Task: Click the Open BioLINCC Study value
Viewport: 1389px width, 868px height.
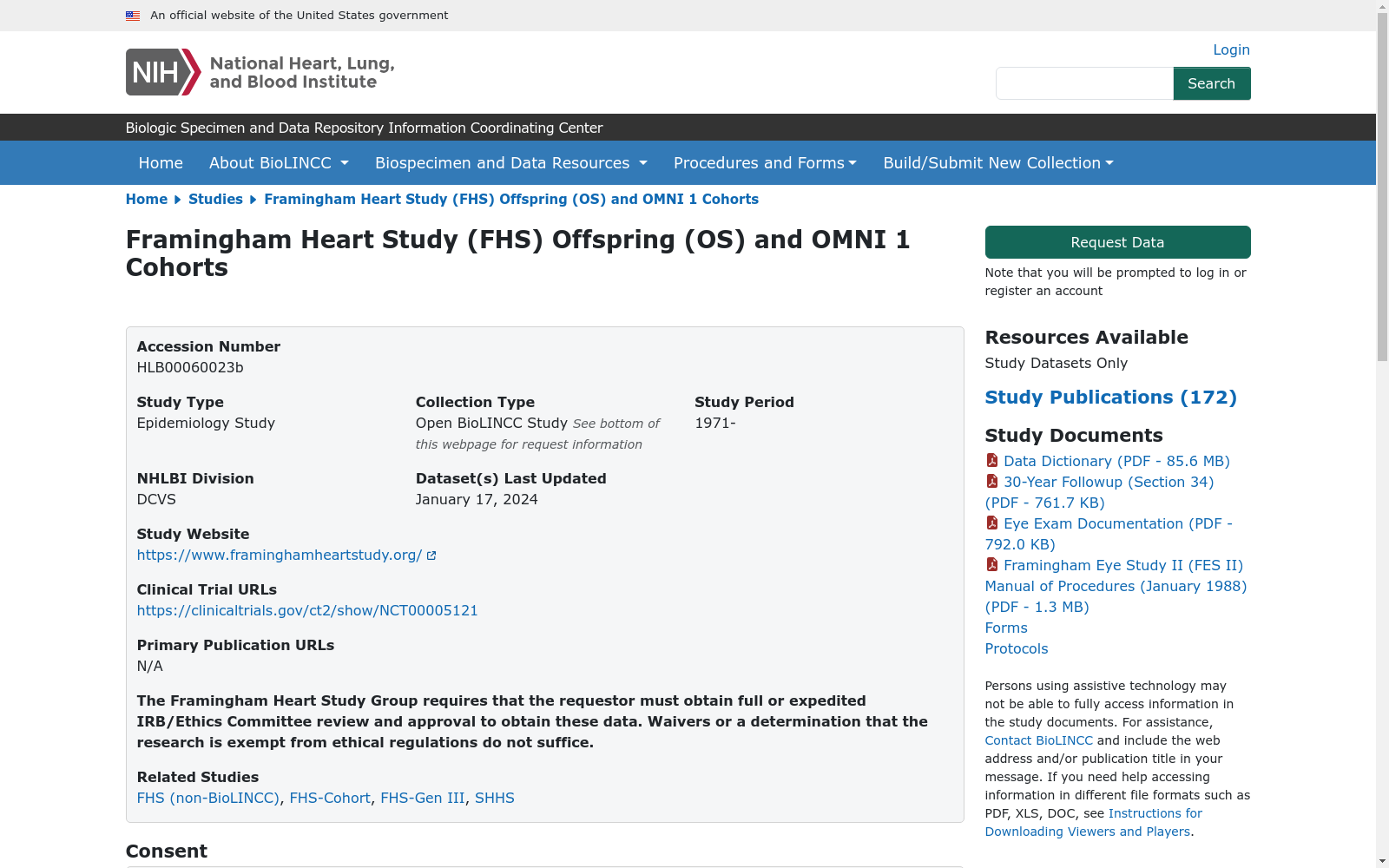Action: point(491,423)
